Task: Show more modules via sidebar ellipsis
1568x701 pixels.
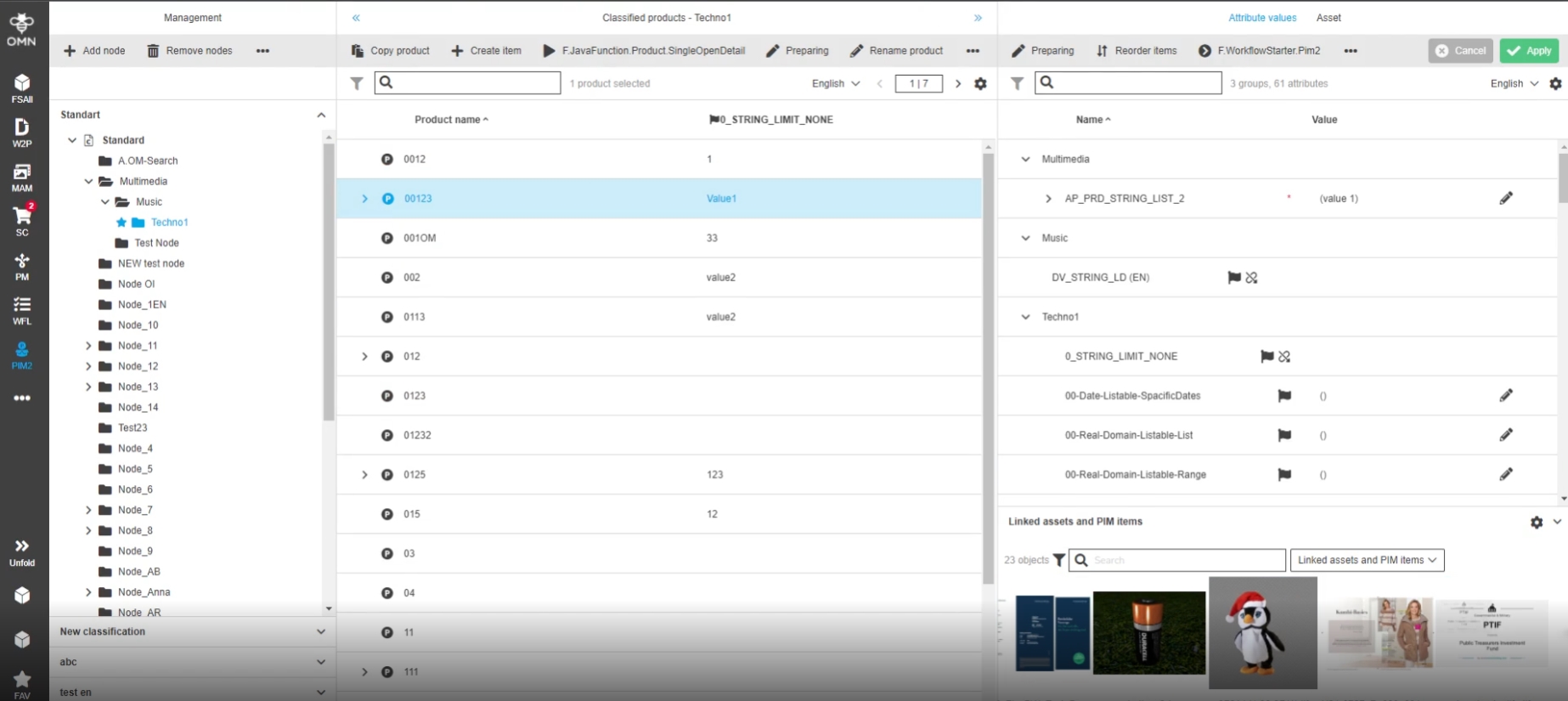Action: click(x=22, y=398)
